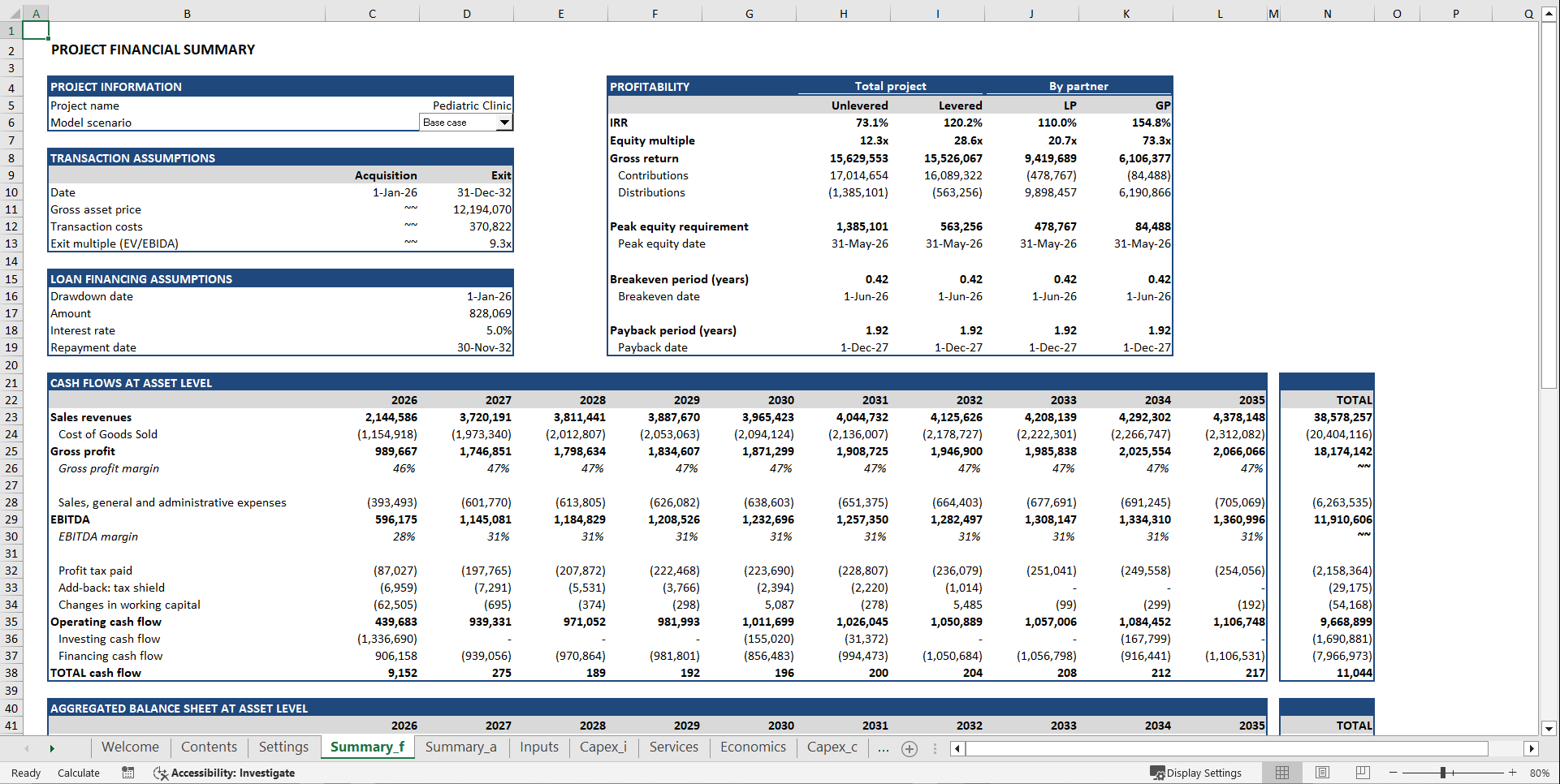Add a new worksheet with the plus icon

tap(909, 748)
